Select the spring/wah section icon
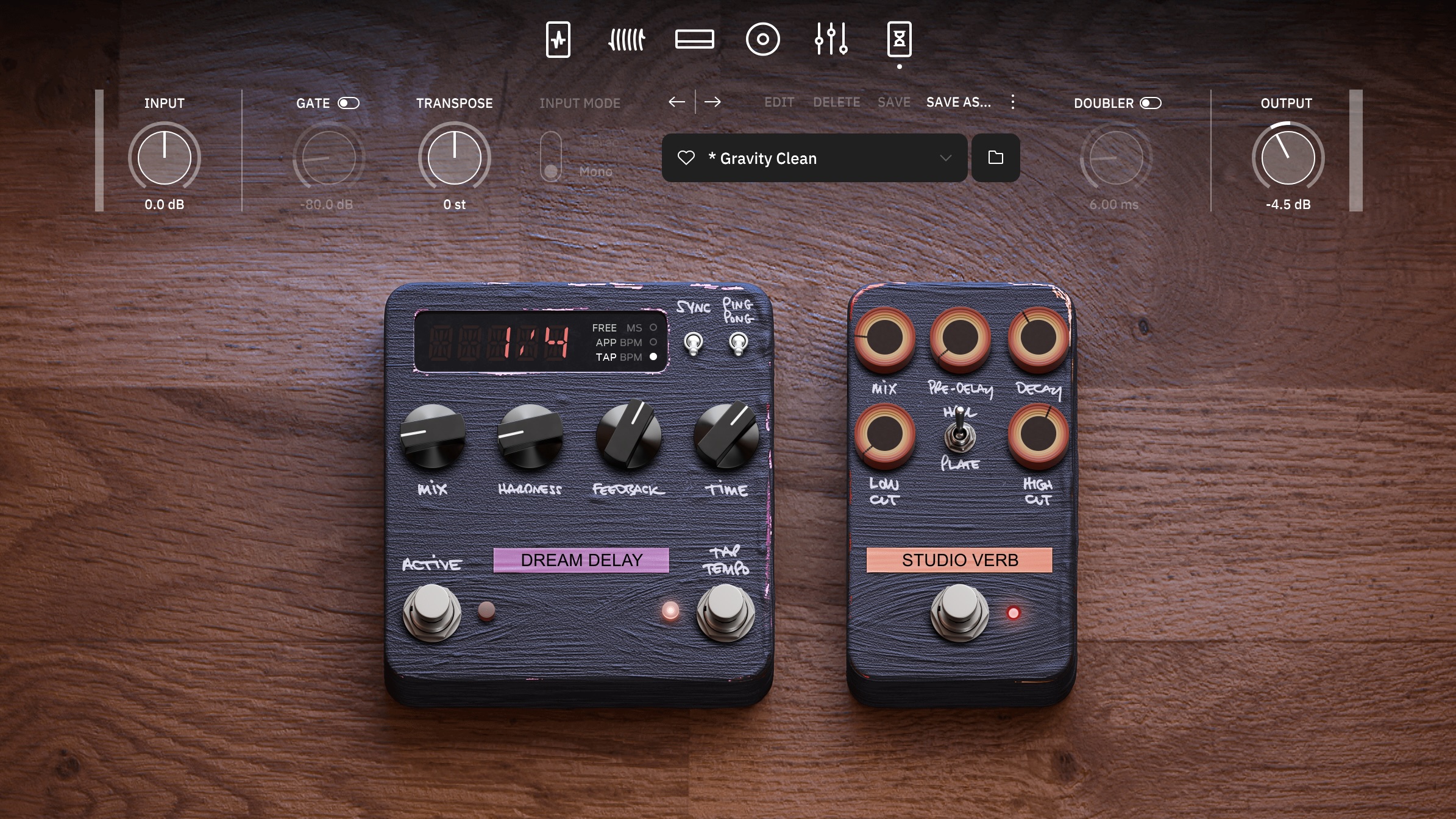The height and width of the screenshot is (819, 1456). tap(626, 38)
